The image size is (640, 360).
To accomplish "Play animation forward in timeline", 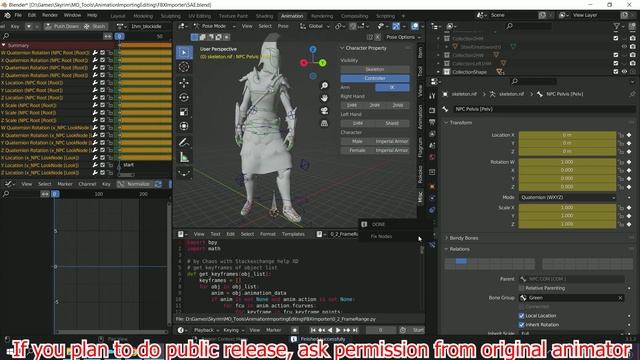I will pos(338,330).
